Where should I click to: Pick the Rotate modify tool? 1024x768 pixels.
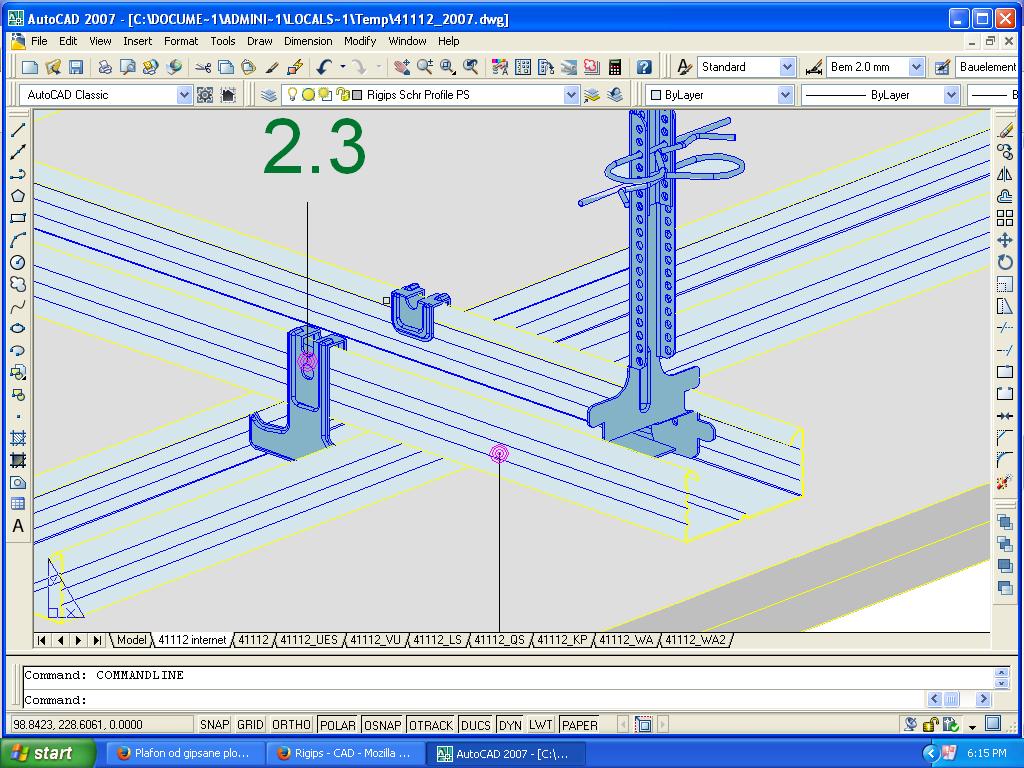click(x=1005, y=262)
